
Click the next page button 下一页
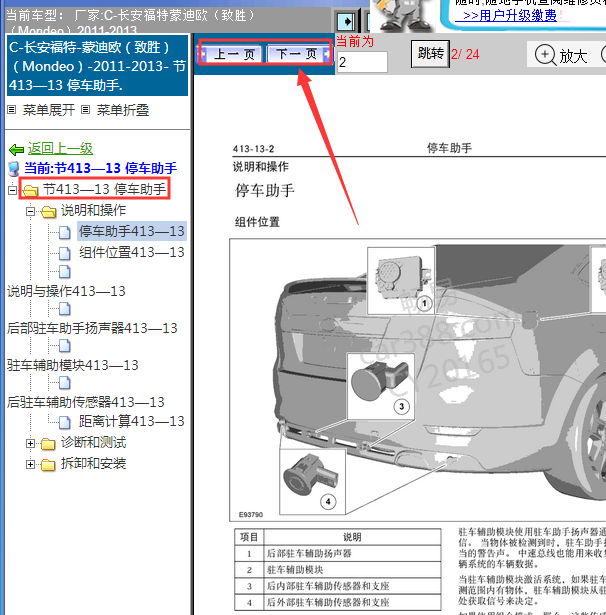tap(298, 54)
